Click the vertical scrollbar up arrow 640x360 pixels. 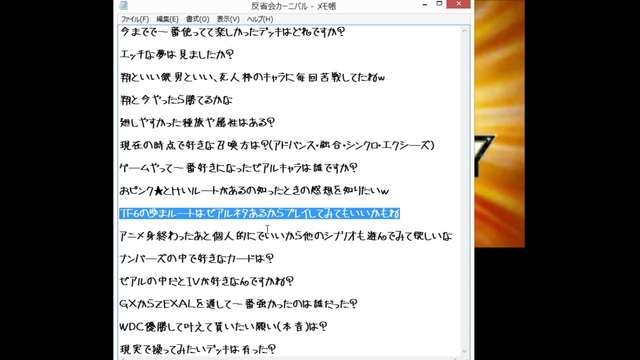coord(464,31)
